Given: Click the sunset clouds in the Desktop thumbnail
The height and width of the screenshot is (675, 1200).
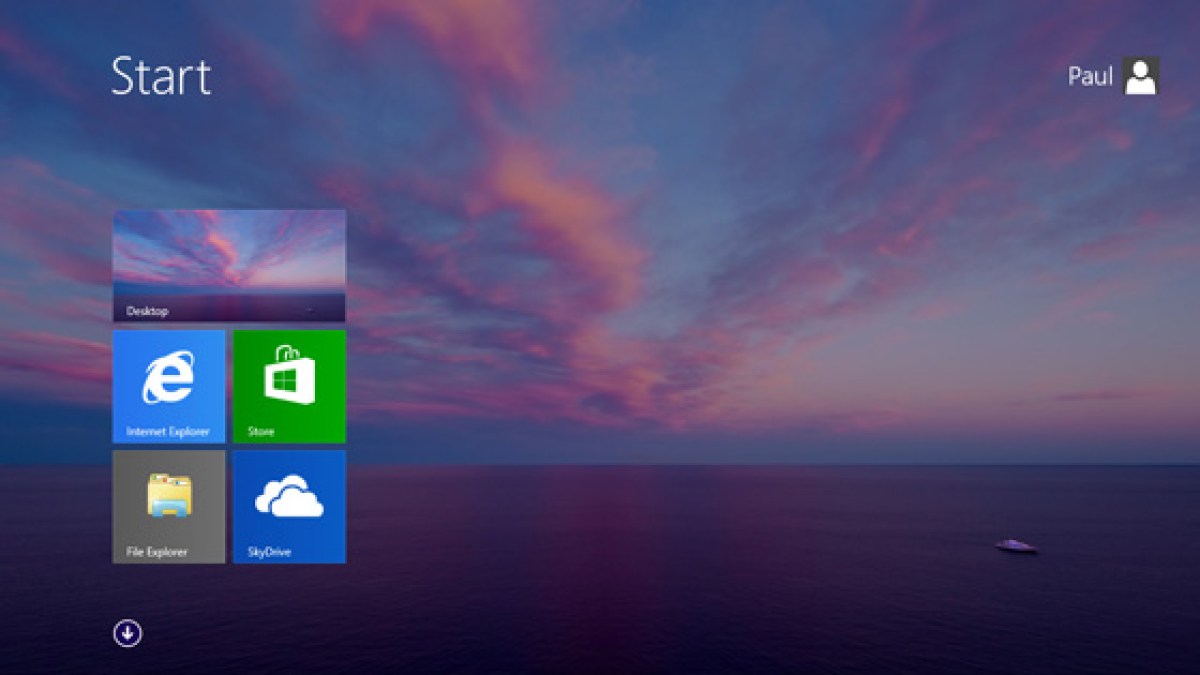Looking at the screenshot, I should coord(229,254).
